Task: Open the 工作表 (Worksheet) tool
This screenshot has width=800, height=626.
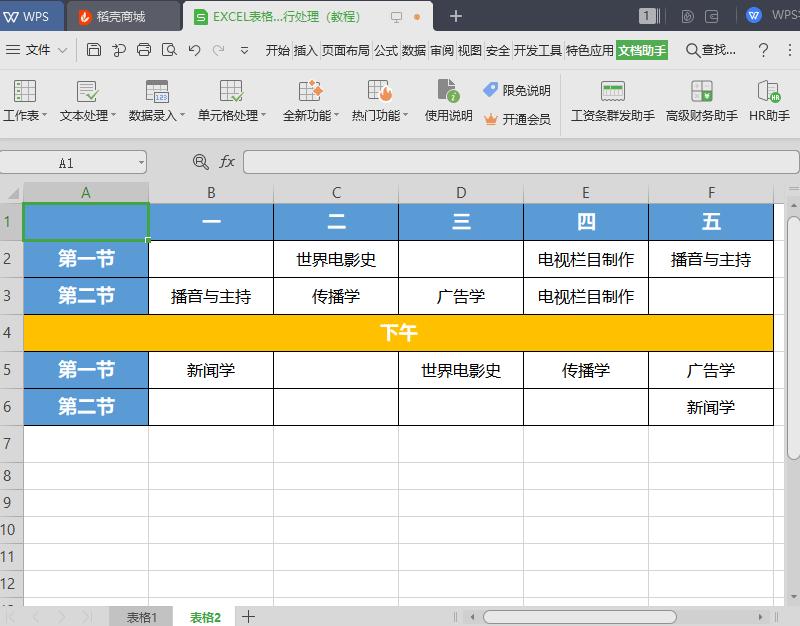Action: (x=25, y=104)
